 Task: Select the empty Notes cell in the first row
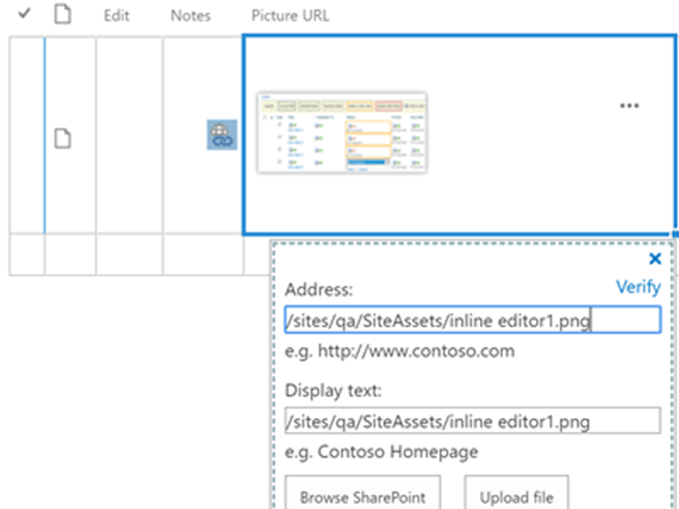pyautogui.click(x=203, y=135)
